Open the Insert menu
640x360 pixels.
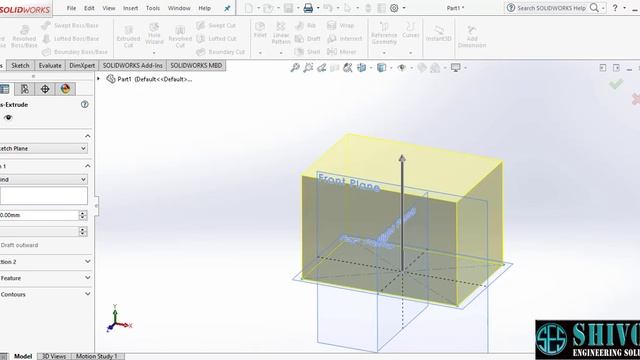pyautogui.click(x=130, y=8)
